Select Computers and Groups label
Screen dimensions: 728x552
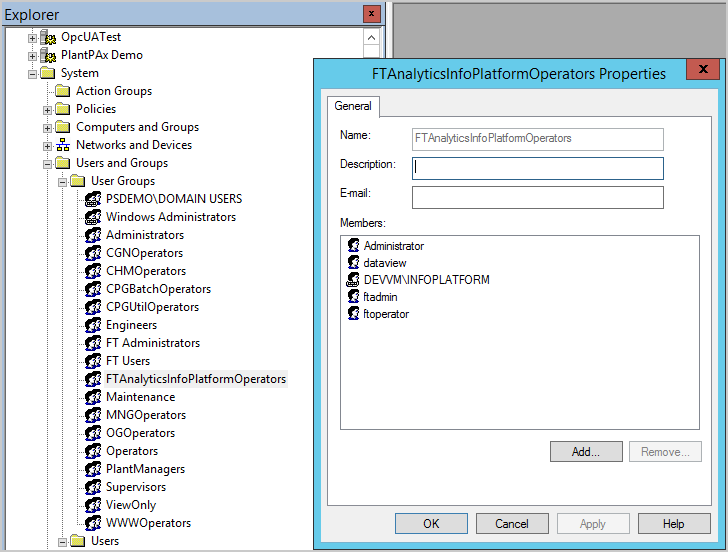click(137, 127)
